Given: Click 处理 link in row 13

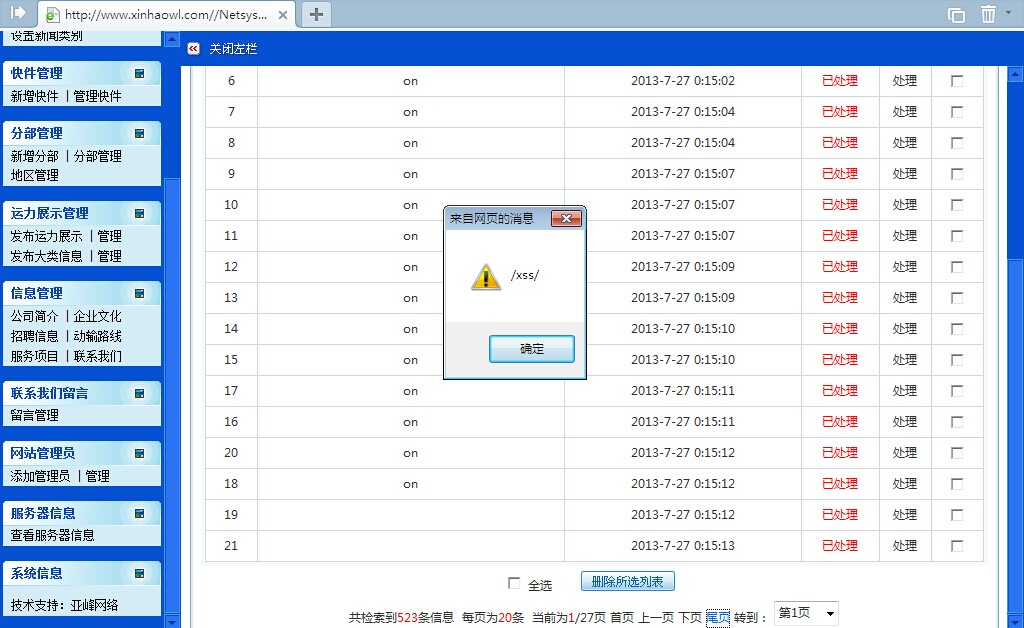Looking at the screenshot, I should click(x=904, y=297).
